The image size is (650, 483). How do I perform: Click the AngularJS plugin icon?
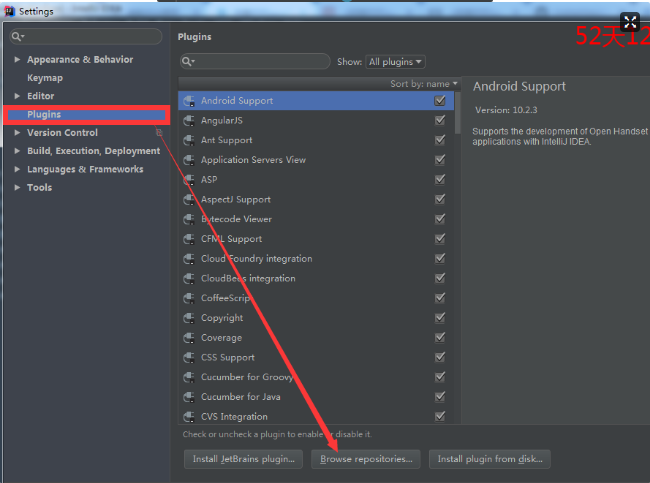[189, 121]
